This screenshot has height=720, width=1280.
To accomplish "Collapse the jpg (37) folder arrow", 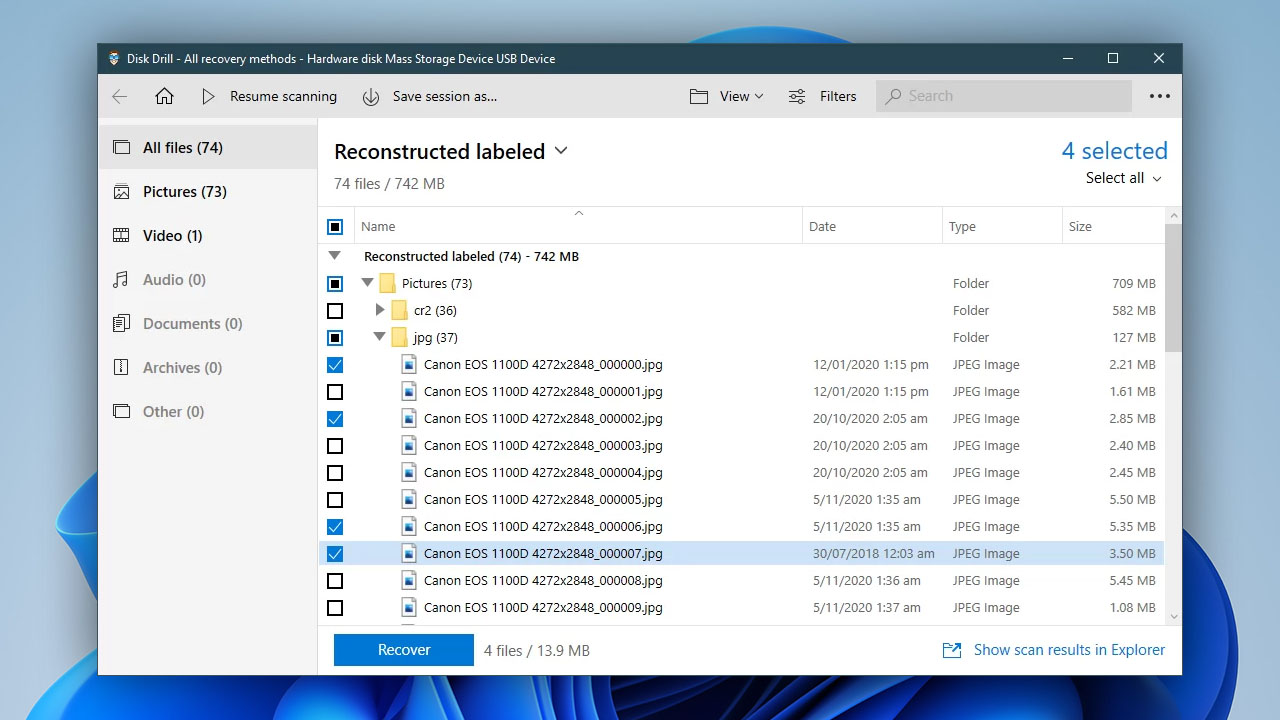I will 379,338.
